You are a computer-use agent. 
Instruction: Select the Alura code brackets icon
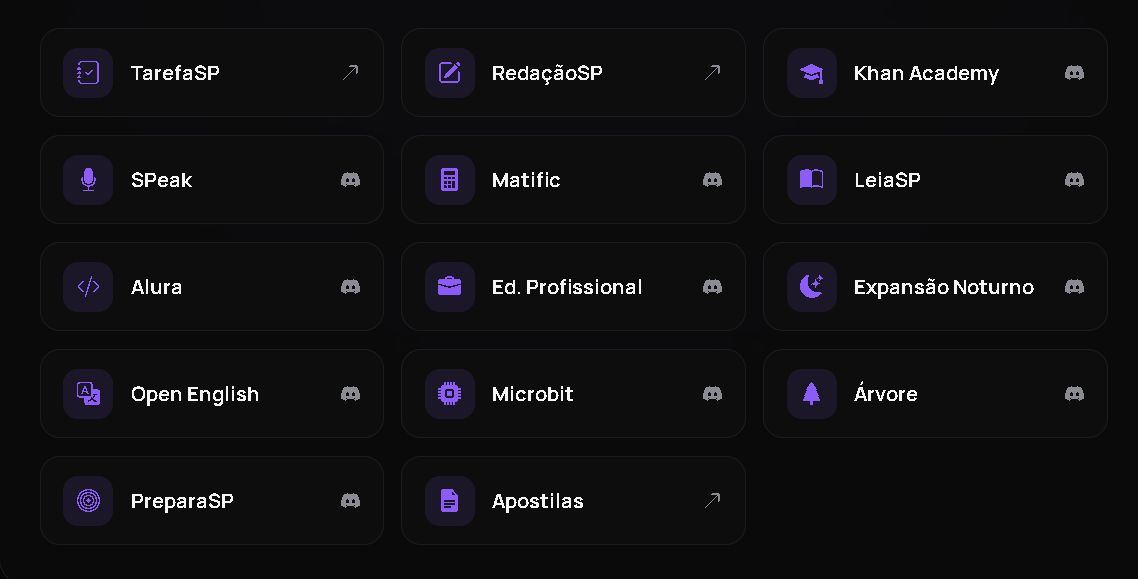88,287
